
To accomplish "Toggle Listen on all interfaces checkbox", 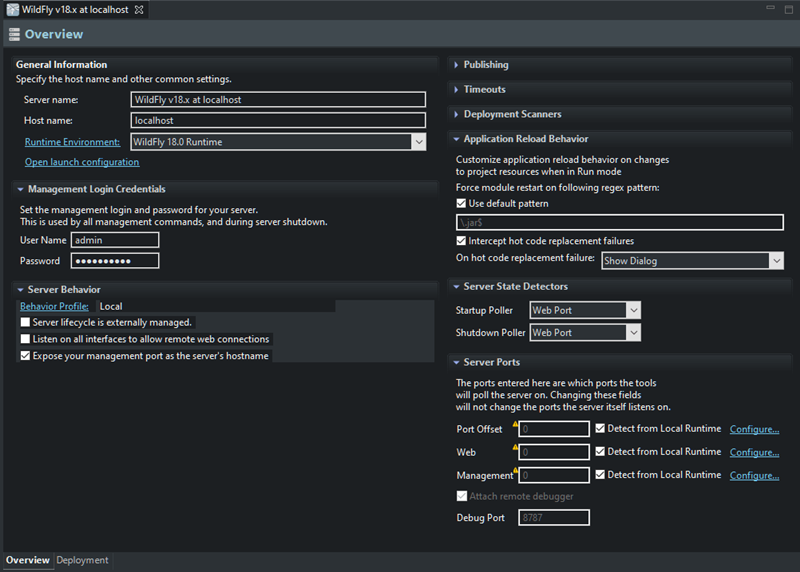I will 25,339.
